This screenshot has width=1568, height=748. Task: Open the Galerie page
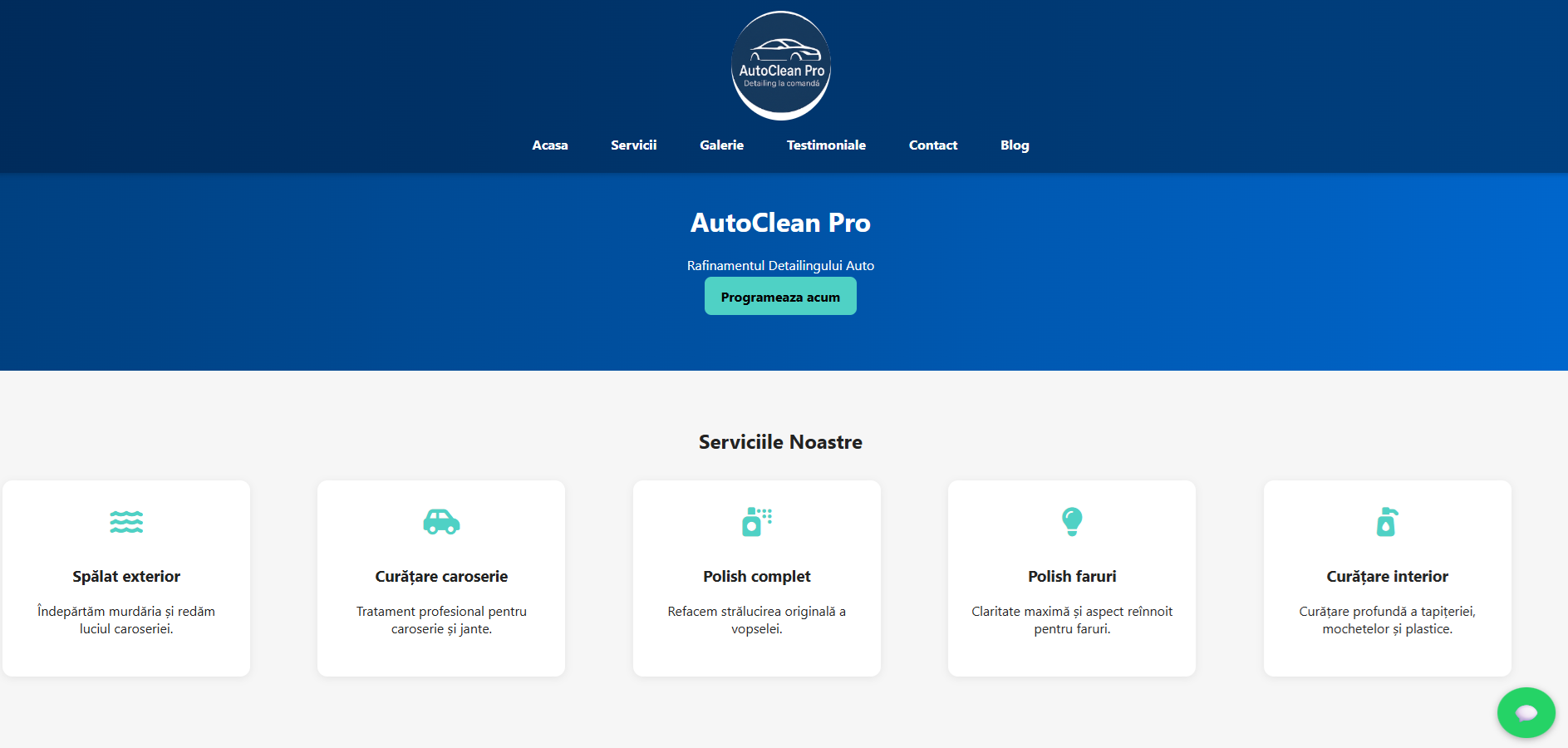coord(721,145)
